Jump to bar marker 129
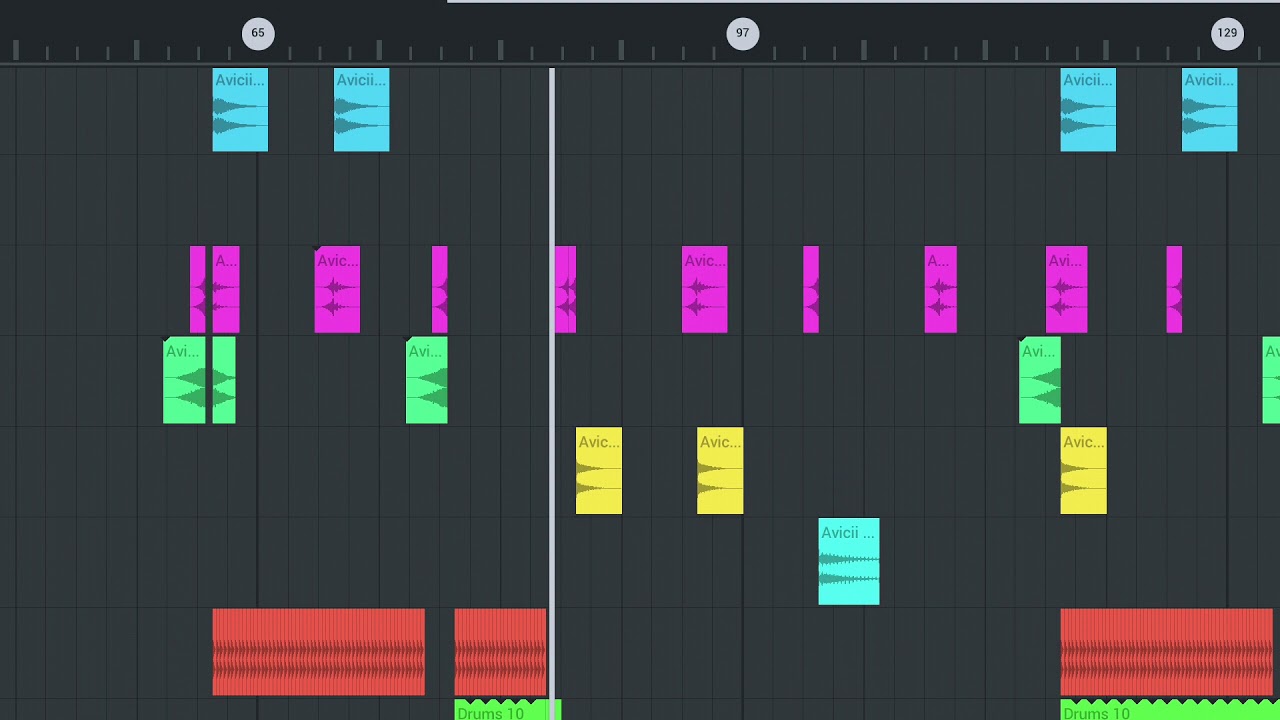 [1227, 33]
